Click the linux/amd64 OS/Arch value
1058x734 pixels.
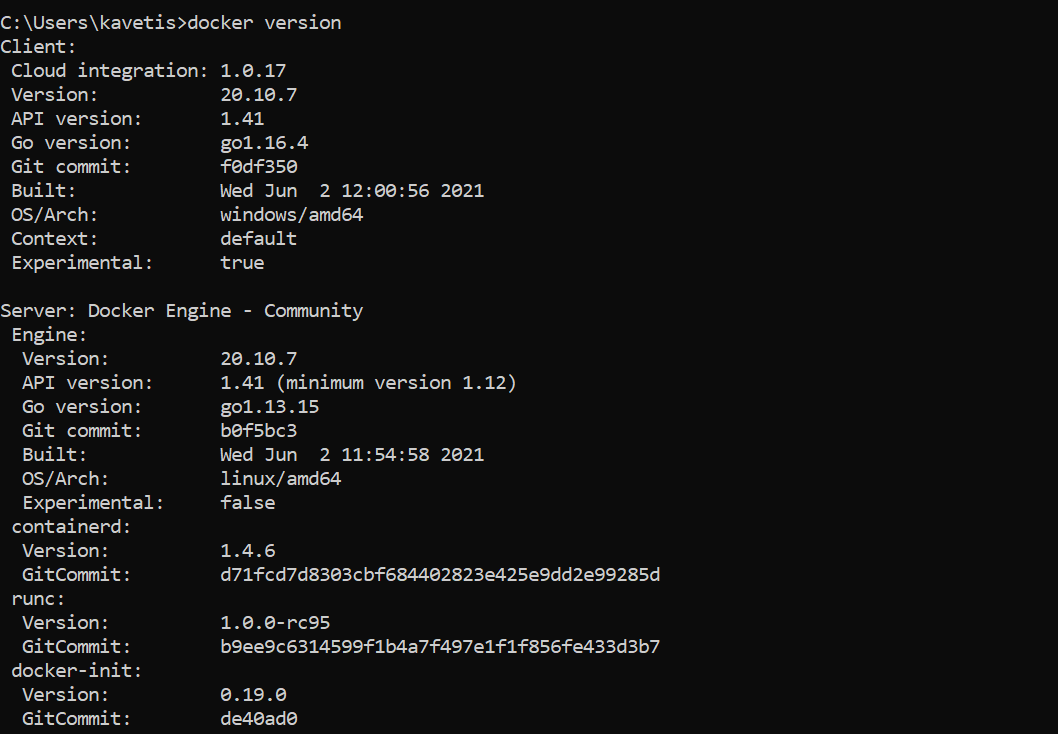point(280,479)
